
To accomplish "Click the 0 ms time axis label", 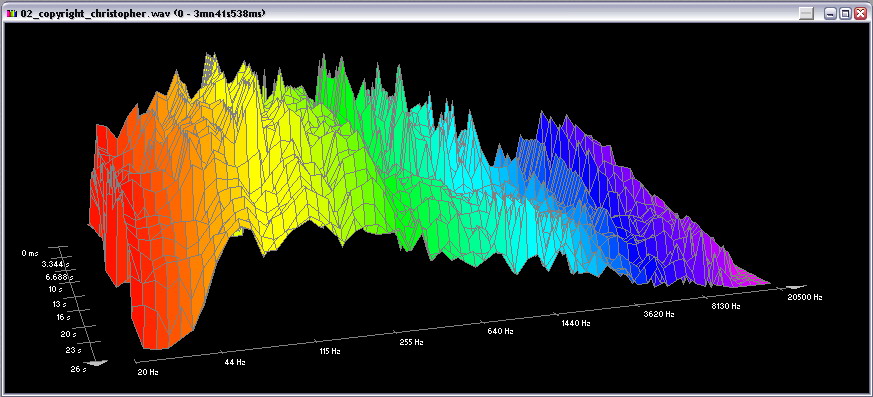I will [30, 253].
